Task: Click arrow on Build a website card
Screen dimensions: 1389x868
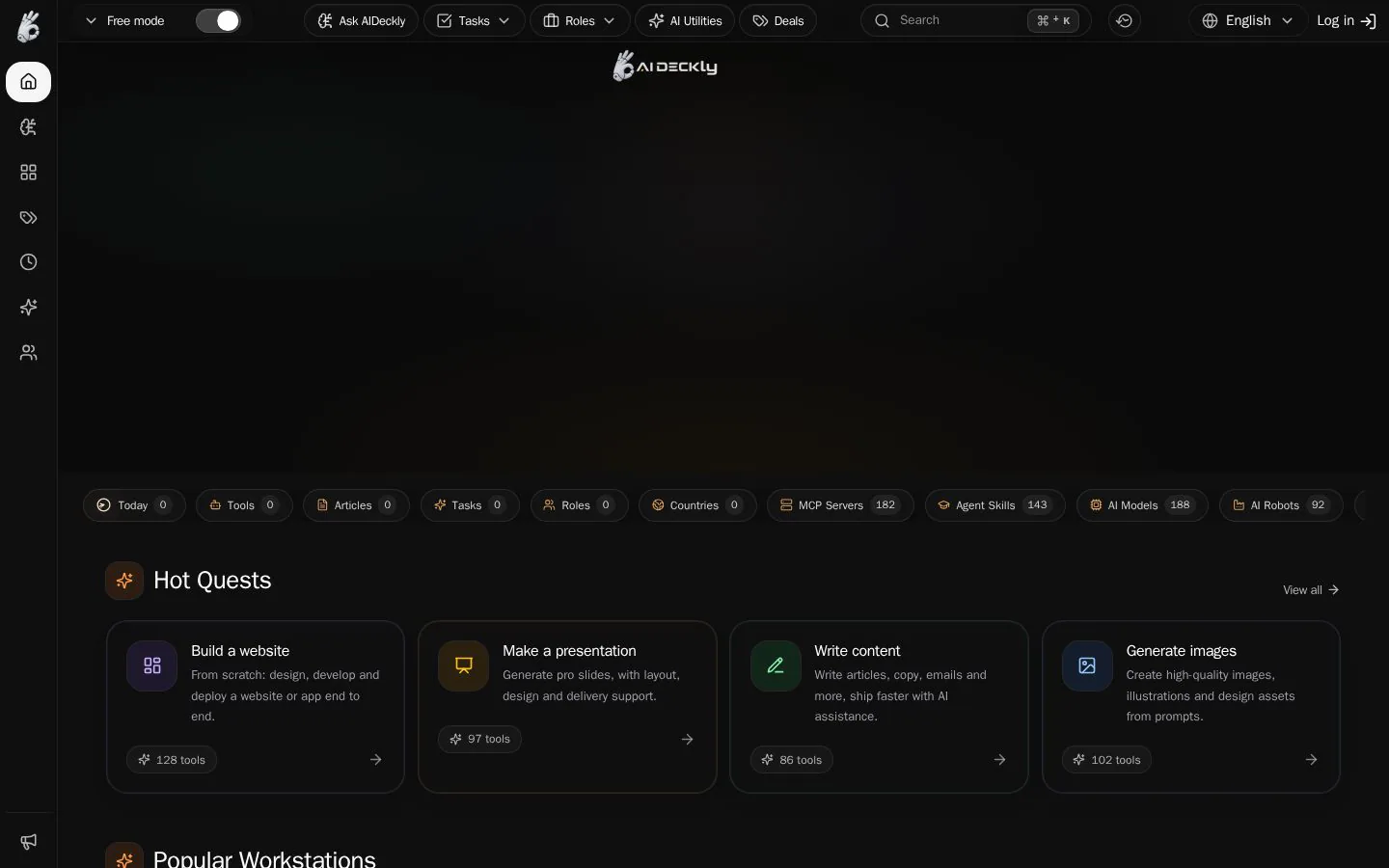Action: pyautogui.click(x=375, y=760)
